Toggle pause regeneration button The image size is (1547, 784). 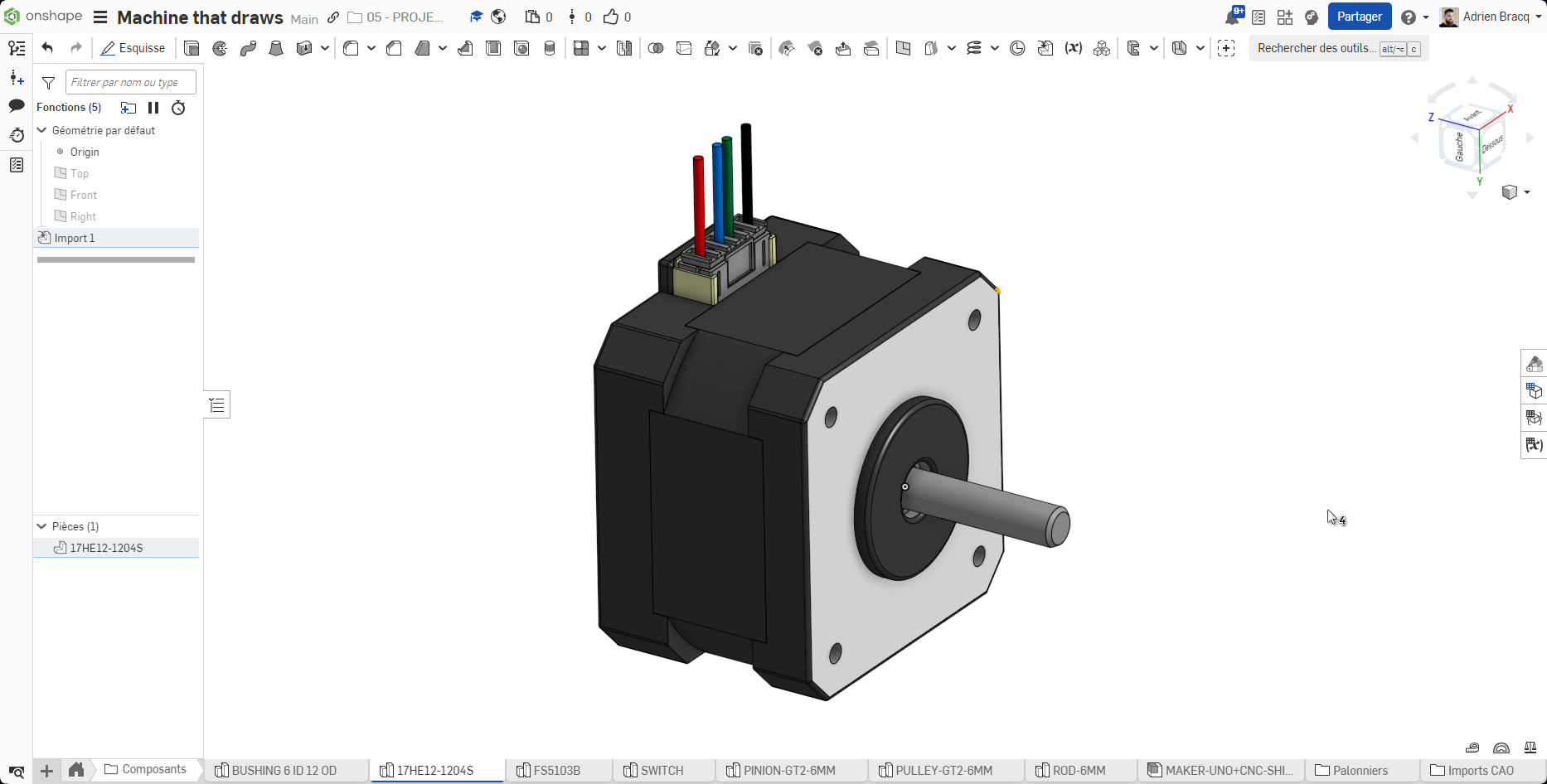point(153,108)
